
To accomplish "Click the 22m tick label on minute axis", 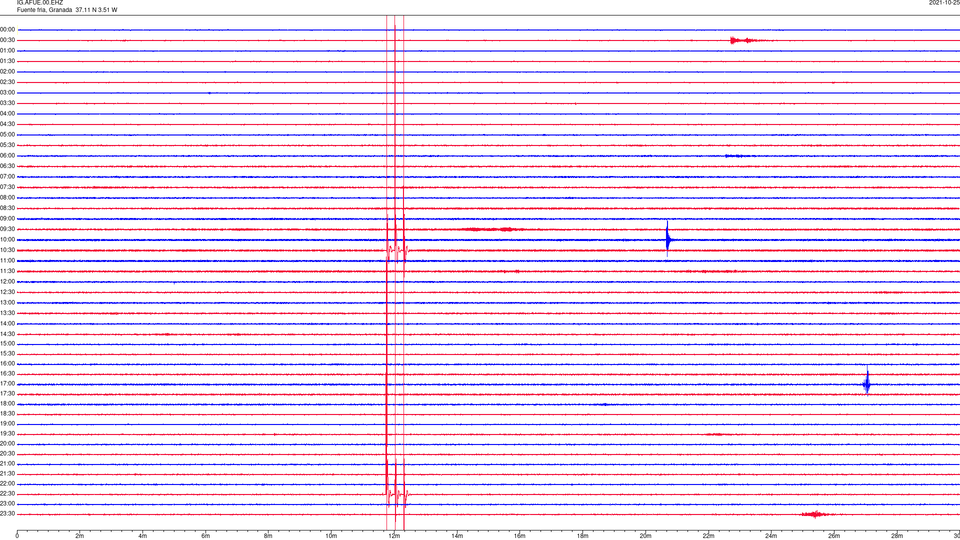I will click(x=708, y=536).
